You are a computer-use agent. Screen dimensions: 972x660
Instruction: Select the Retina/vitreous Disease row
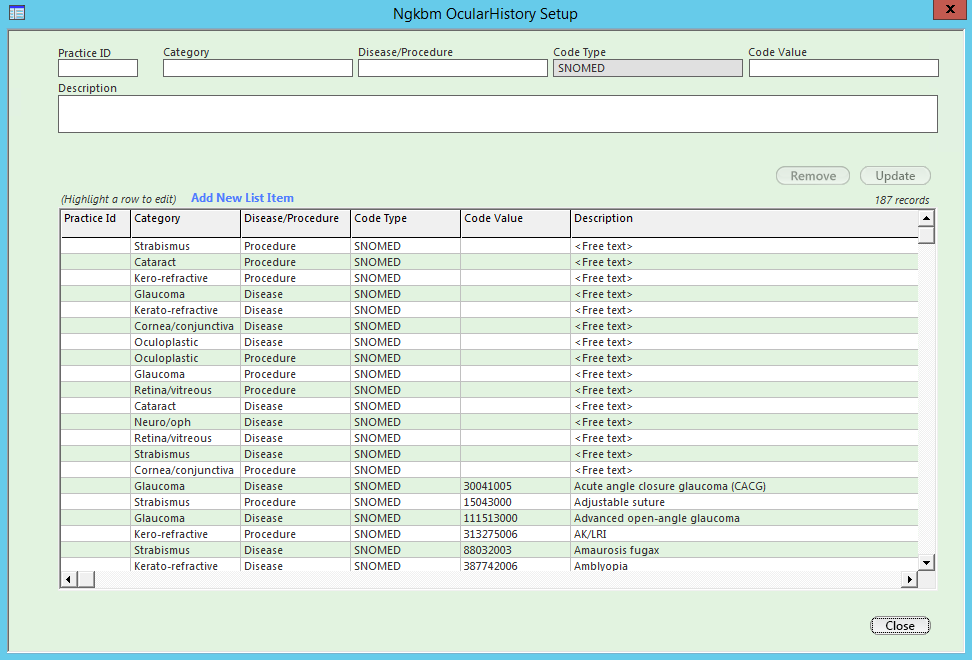coord(489,438)
